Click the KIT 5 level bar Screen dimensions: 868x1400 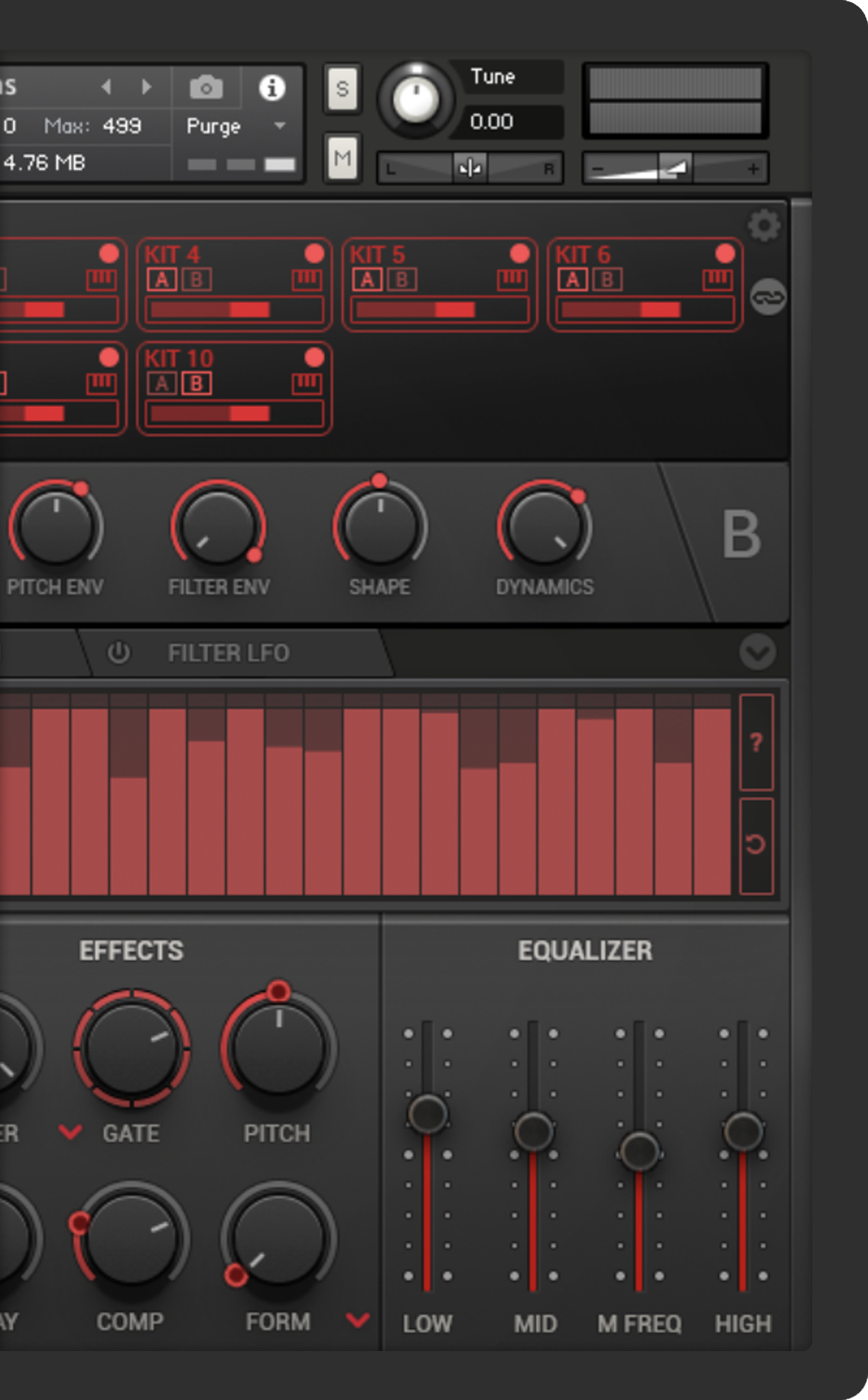click(440, 309)
